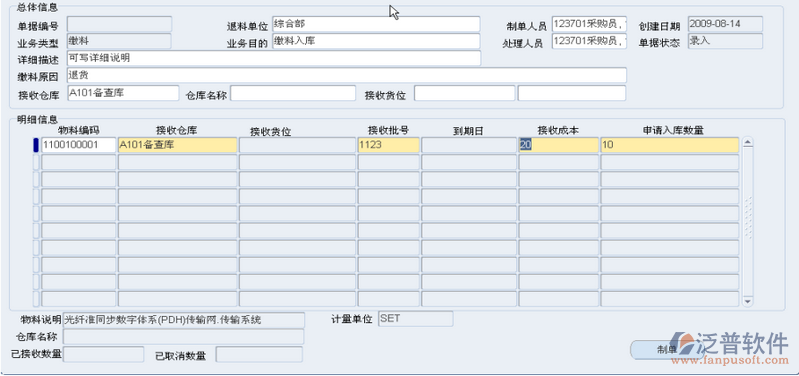Click the grid row's 接收仓库 cell A101备查库
The image size is (799, 376).
tap(177, 145)
